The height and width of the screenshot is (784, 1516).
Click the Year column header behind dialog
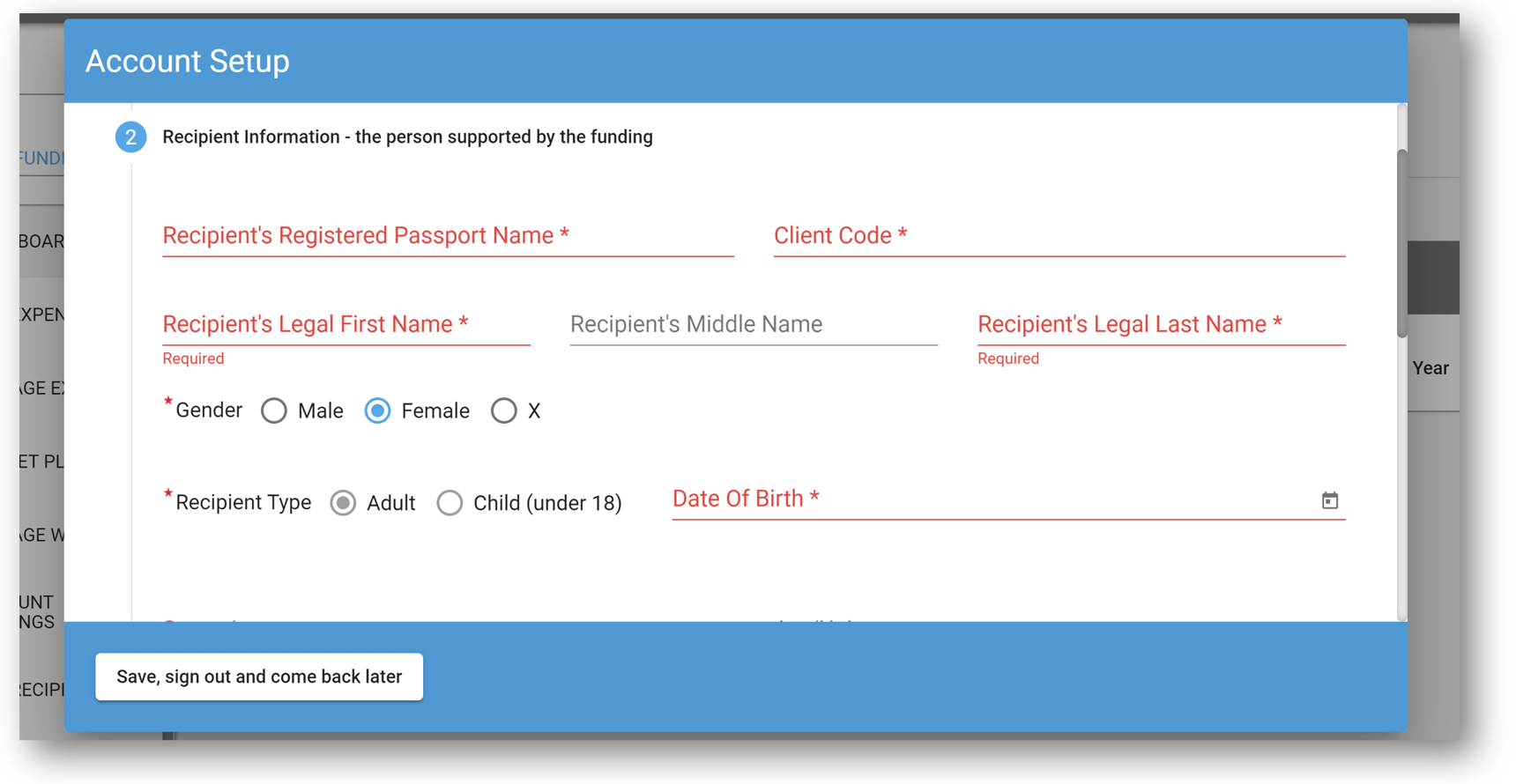(x=1431, y=368)
